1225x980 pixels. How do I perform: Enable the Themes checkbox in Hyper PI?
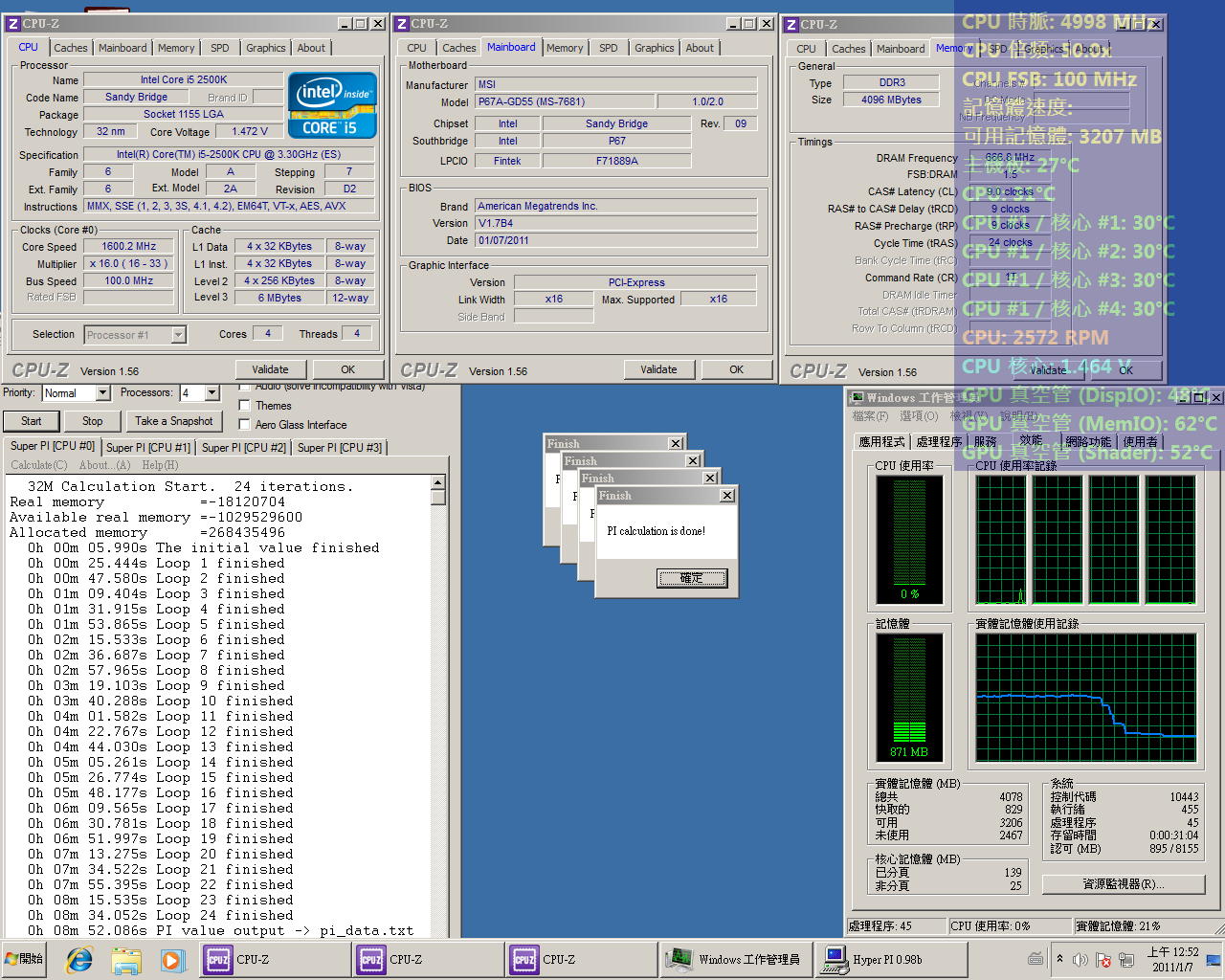click(x=245, y=406)
